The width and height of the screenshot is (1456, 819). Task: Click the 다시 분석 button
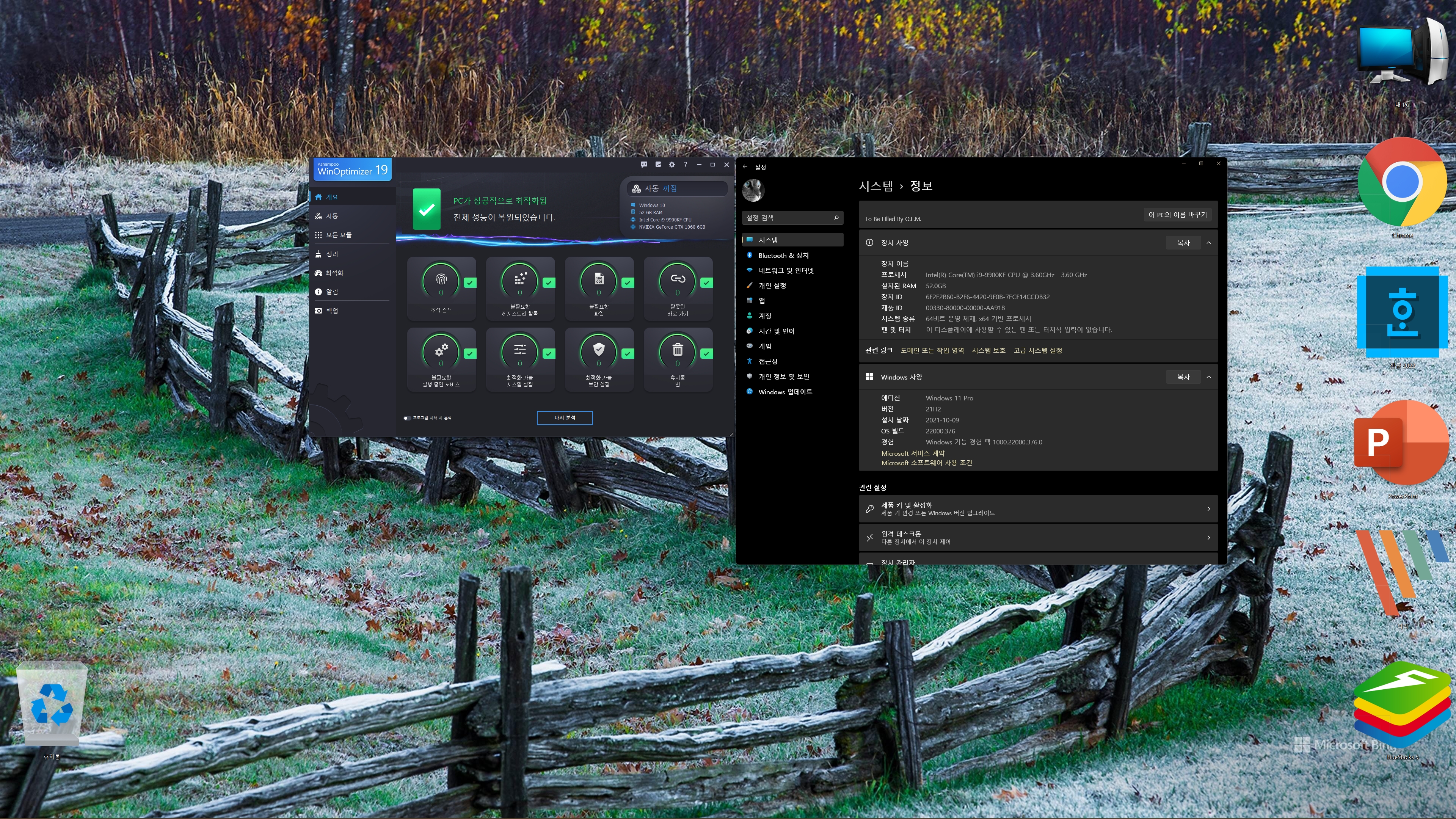(565, 418)
